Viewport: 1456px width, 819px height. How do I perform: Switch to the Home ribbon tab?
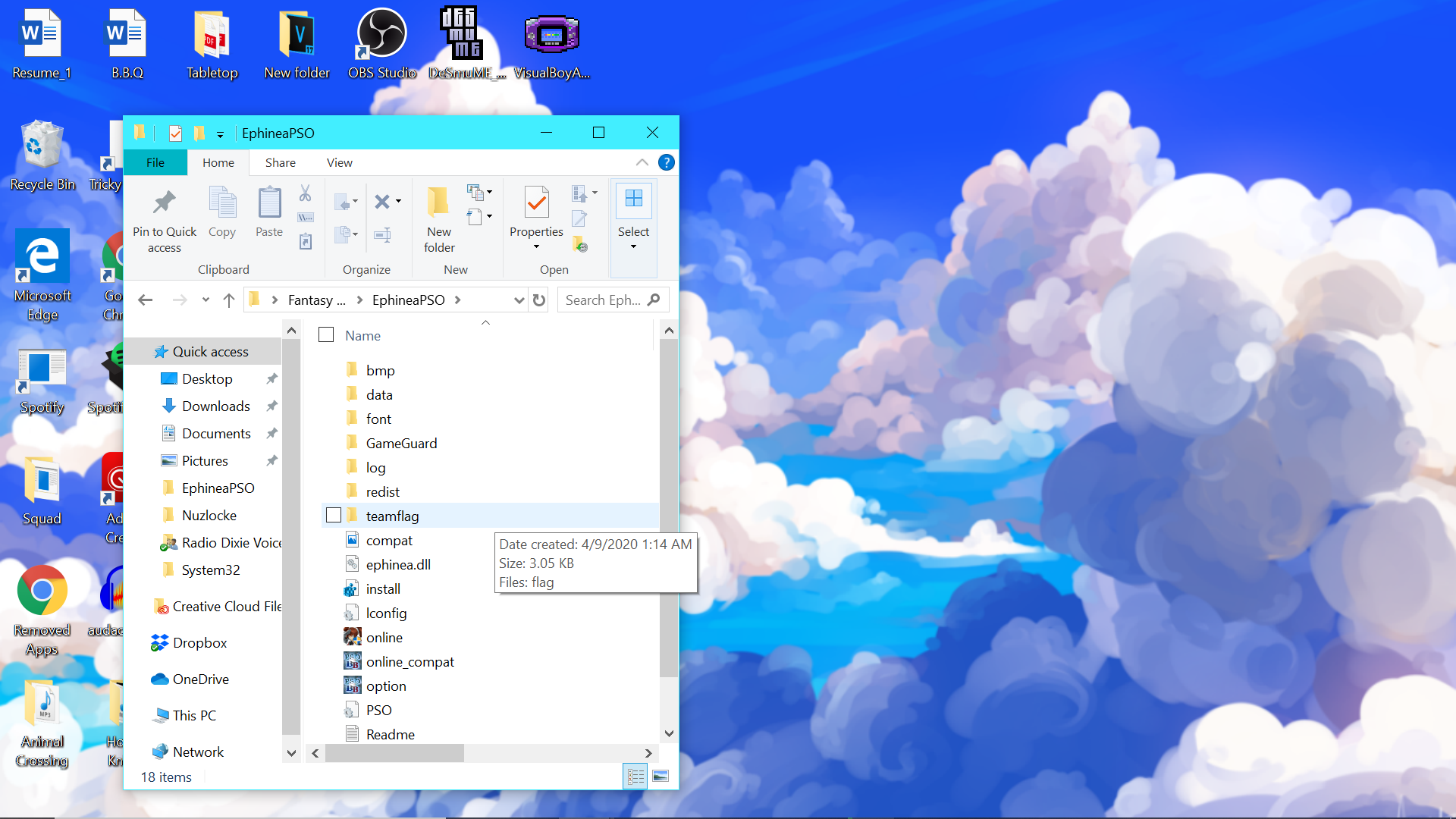tap(218, 162)
